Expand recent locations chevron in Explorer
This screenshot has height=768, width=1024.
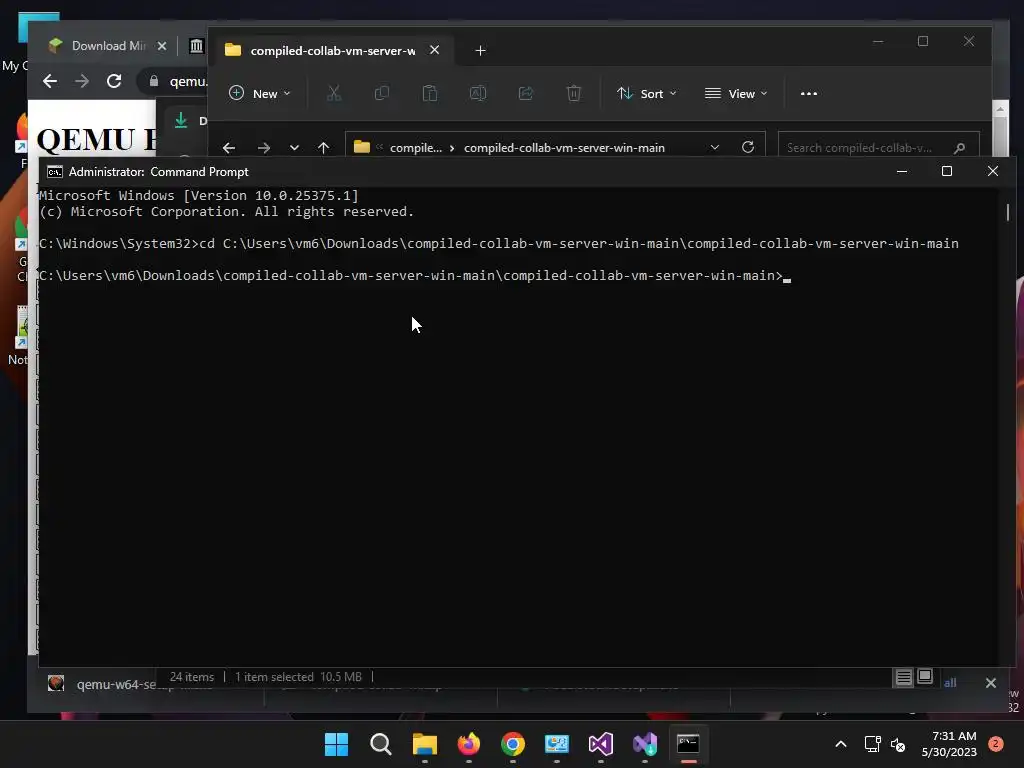click(x=295, y=148)
